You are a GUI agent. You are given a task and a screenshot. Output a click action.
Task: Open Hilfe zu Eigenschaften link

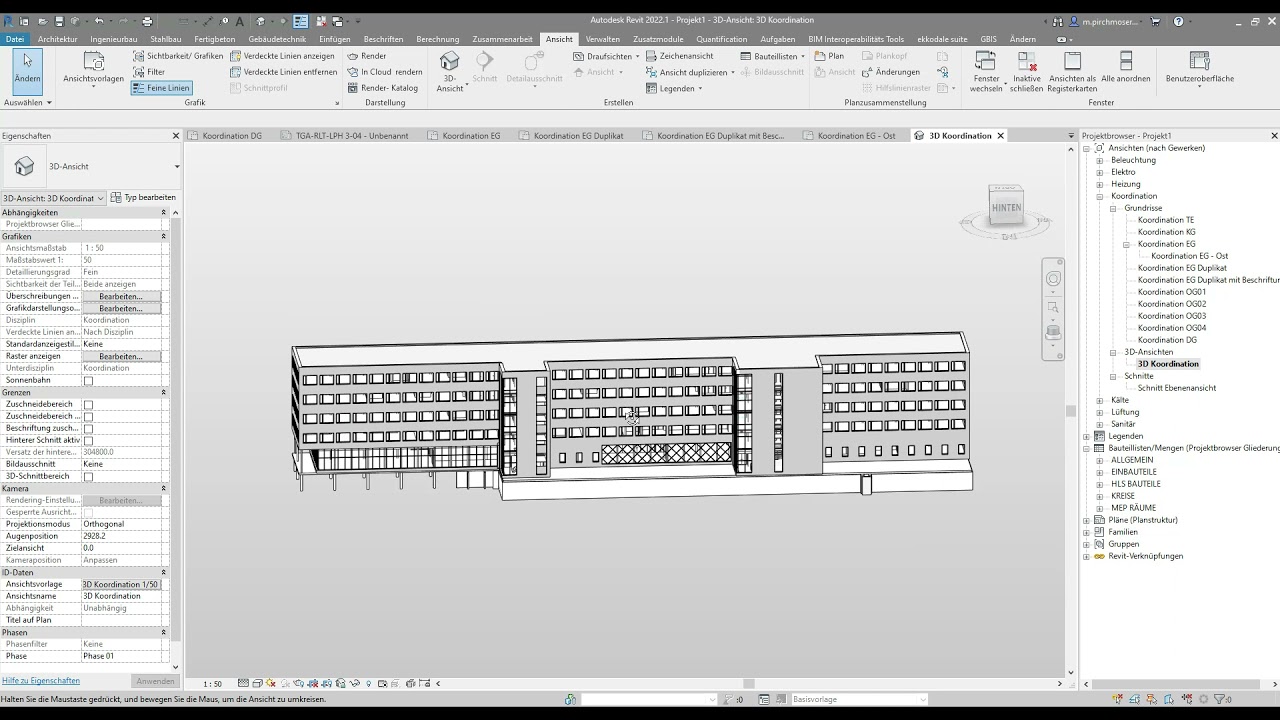(x=41, y=681)
